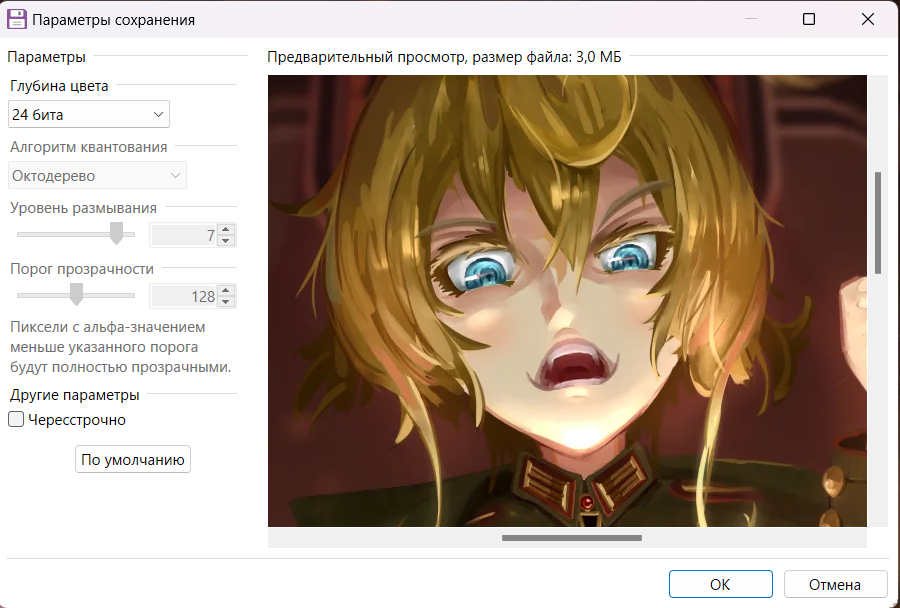This screenshot has width=900, height=608.
Task: Click the preview header showing file size 3,0 МБ
Action: (x=444, y=57)
